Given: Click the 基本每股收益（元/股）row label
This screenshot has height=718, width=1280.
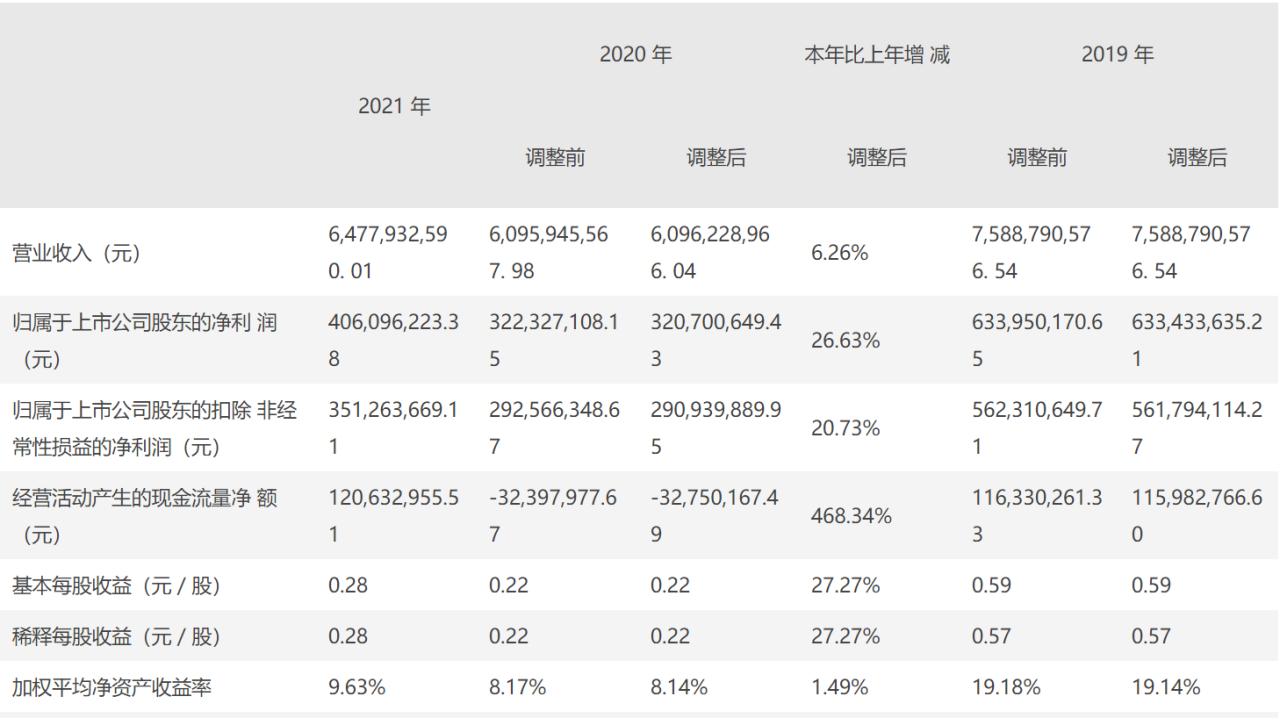Looking at the screenshot, I should 116,585.
